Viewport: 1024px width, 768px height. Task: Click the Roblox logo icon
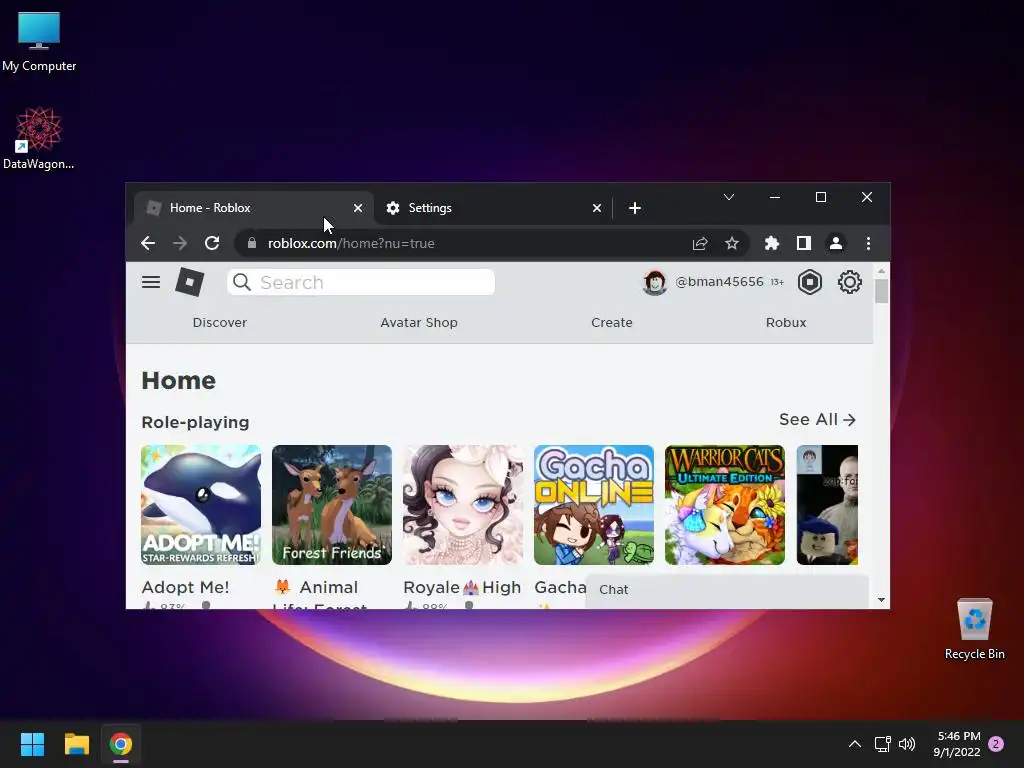coord(189,282)
